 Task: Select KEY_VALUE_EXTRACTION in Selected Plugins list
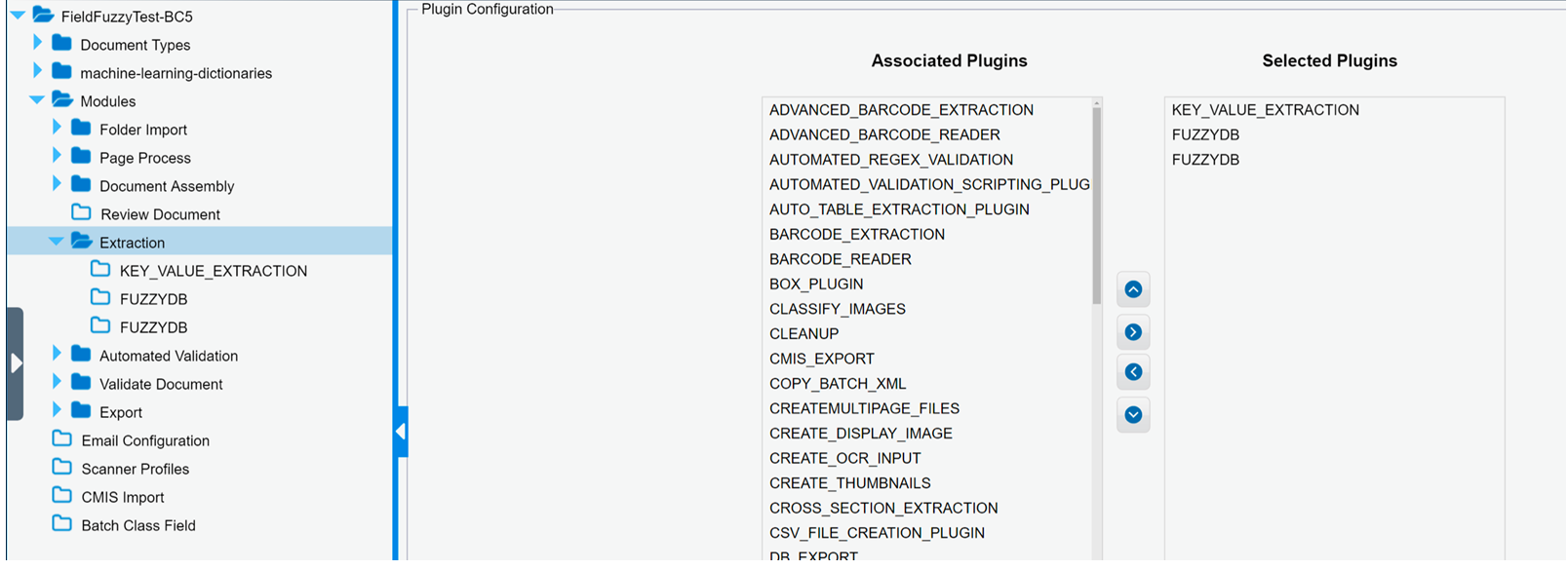(x=1265, y=110)
